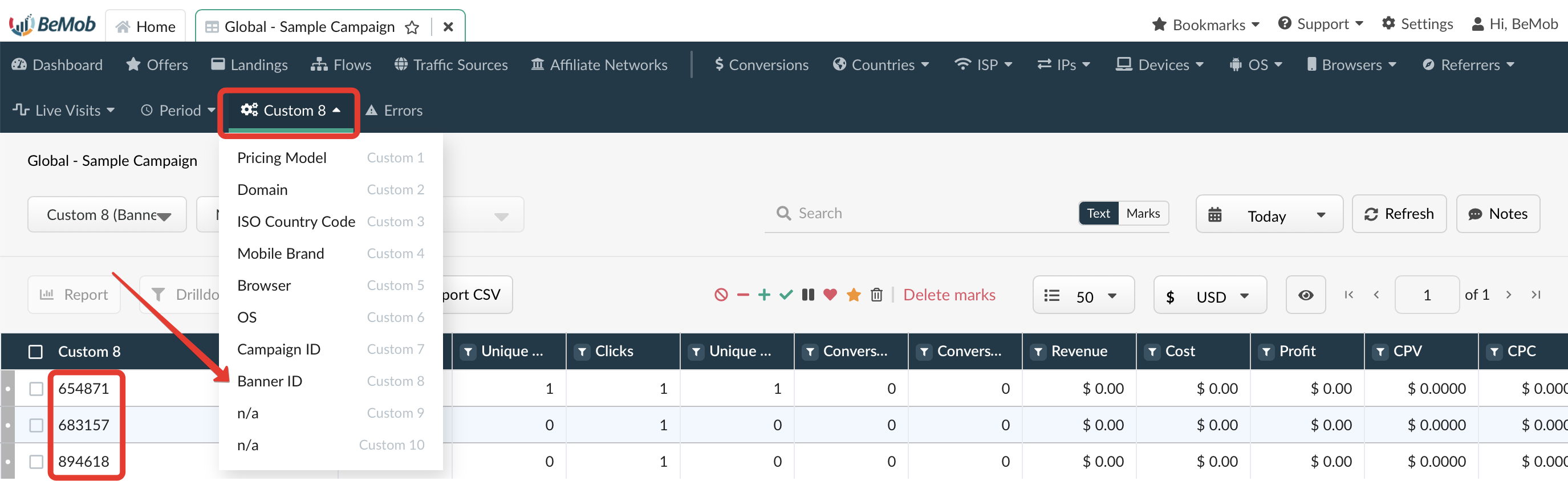Image resolution: width=1568 pixels, height=481 pixels.
Task: Expand the Browsers dropdown
Action: click(1351, 65)
